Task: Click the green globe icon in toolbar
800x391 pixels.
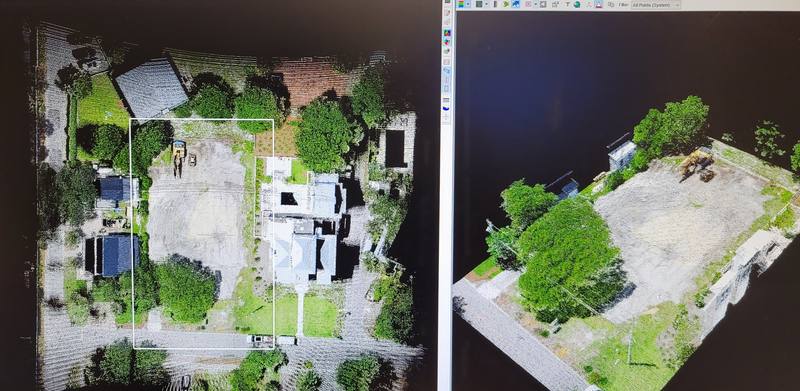Action: [577, 4]
